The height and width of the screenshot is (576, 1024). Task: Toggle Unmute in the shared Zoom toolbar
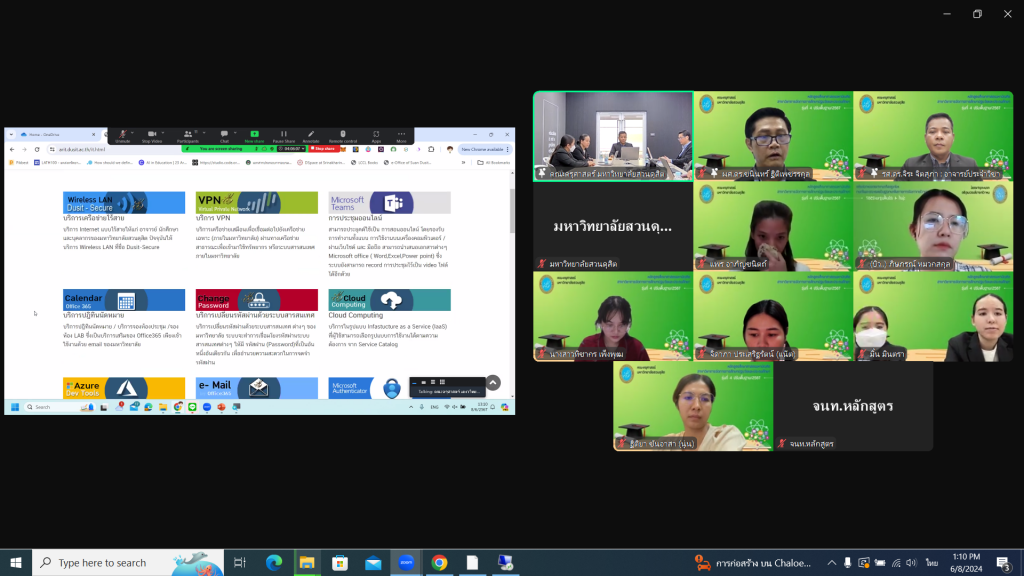point(122,135)
